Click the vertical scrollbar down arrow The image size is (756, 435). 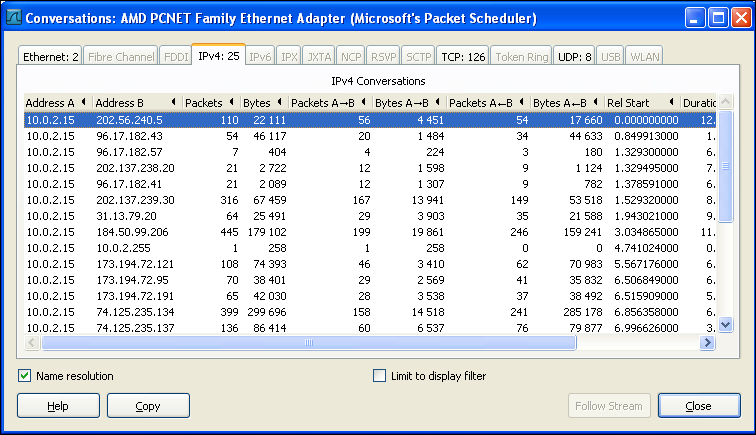[x=726, y=325]
